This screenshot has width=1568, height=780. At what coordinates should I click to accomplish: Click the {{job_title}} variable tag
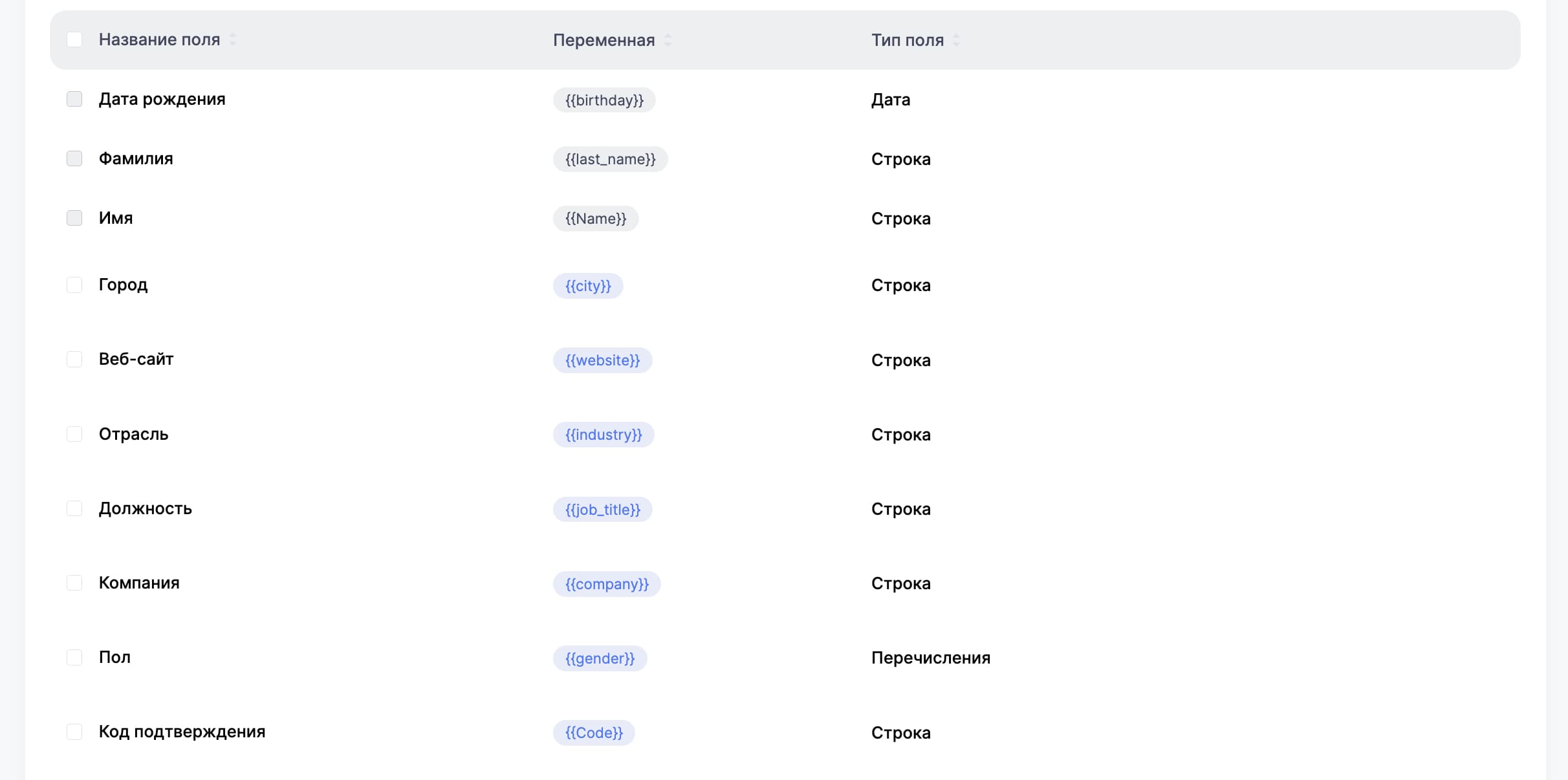click(602, 510)
